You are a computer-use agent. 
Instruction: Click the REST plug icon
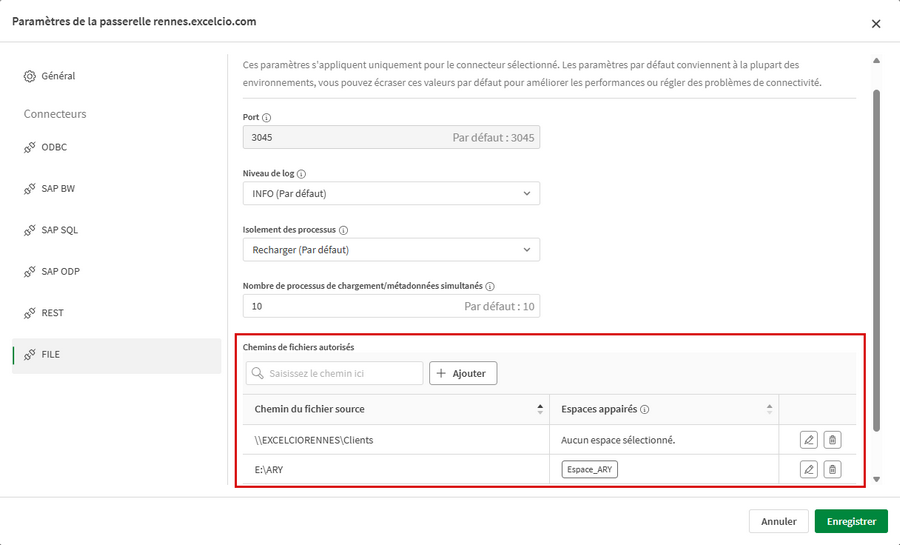[29, 313]
